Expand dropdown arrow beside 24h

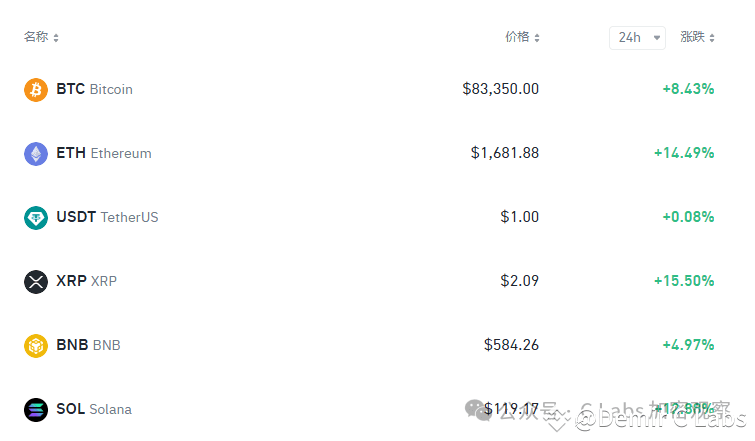pyautogui.click(x=656, y=38)
